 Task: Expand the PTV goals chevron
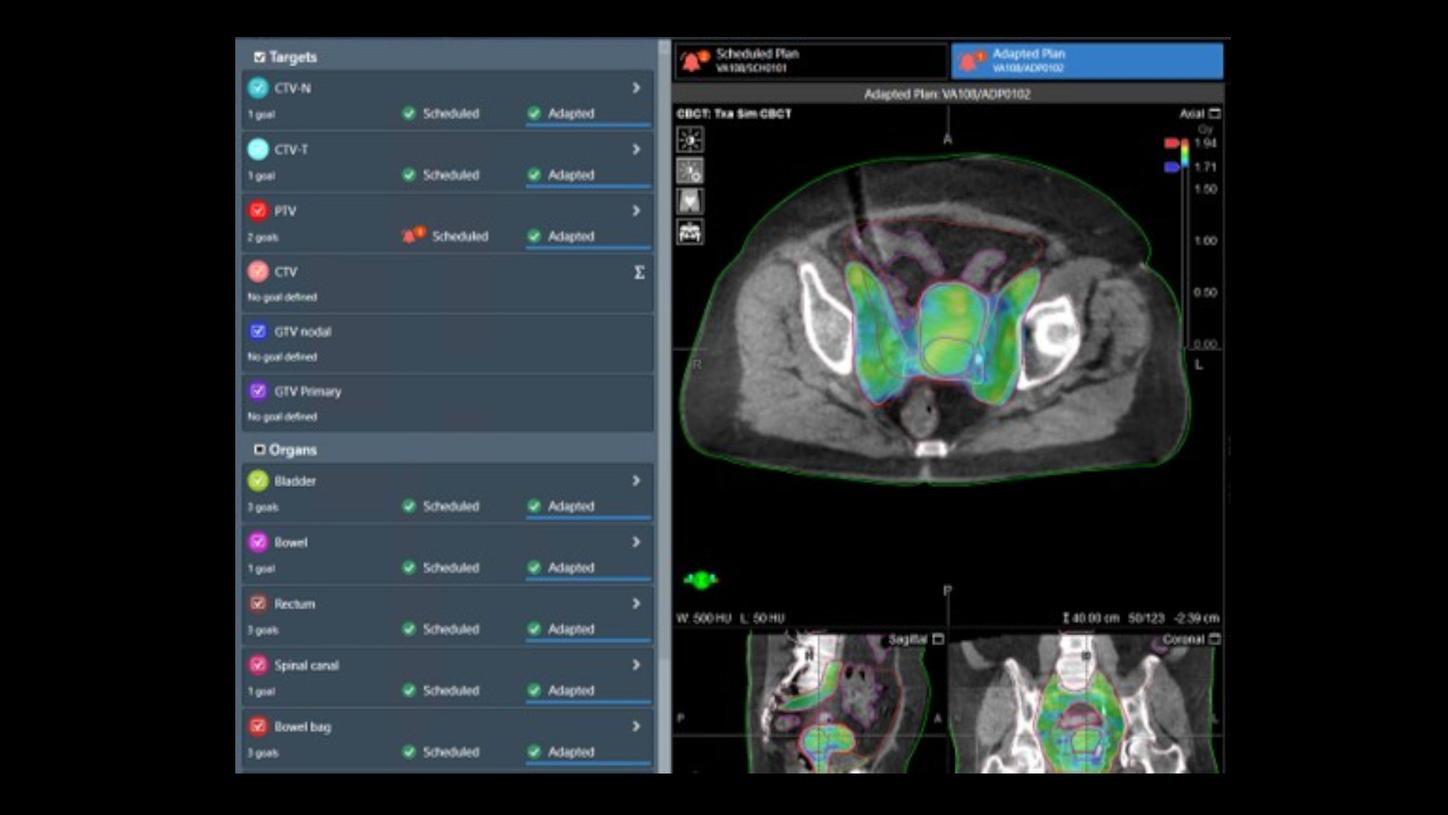pyautogui.click(x=636, y=211)
